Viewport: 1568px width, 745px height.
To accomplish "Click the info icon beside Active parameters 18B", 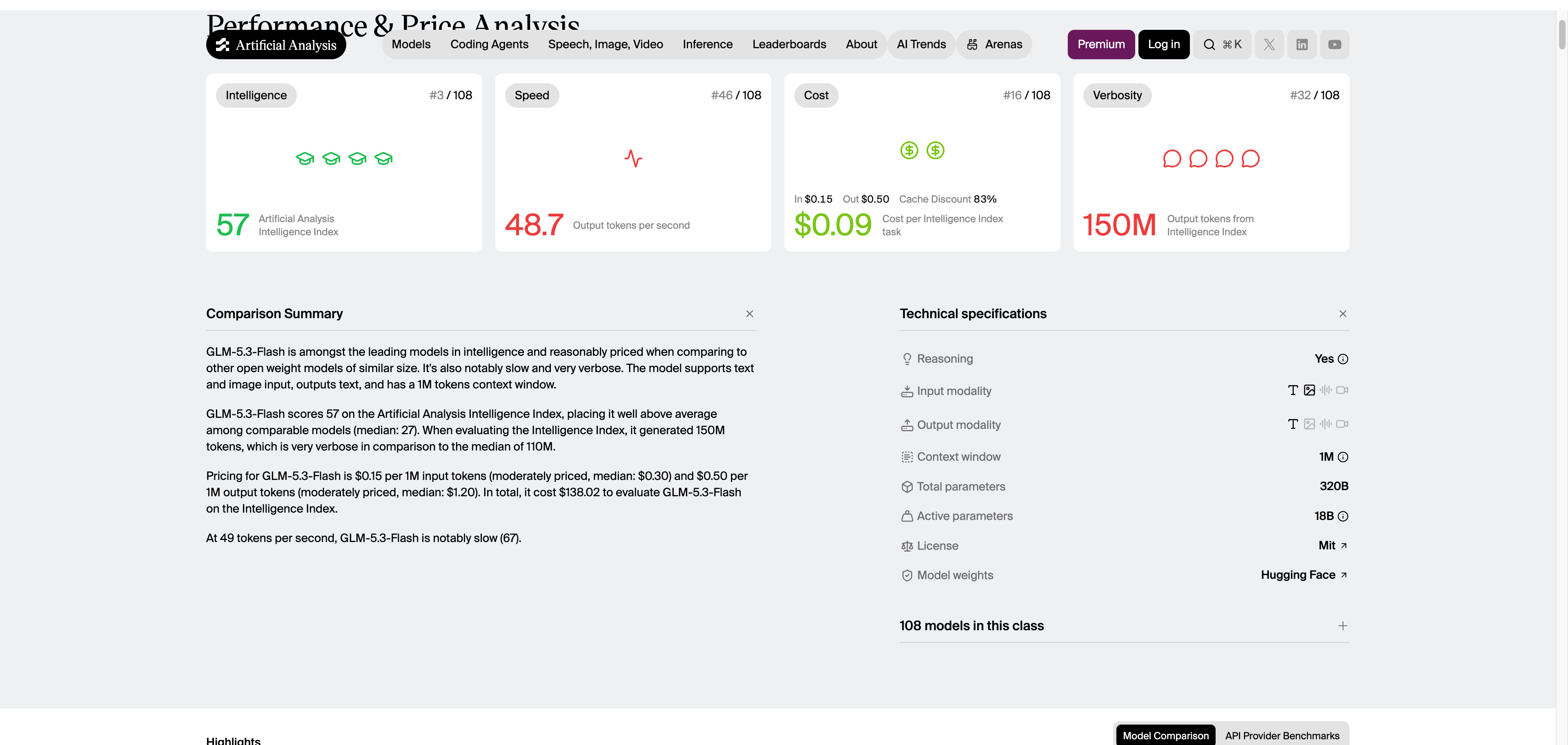I will [x=1343, y=516].
